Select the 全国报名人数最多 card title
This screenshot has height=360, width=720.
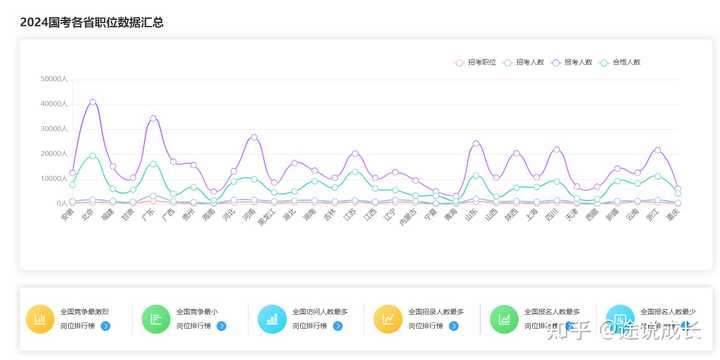(x=552, y=311)
